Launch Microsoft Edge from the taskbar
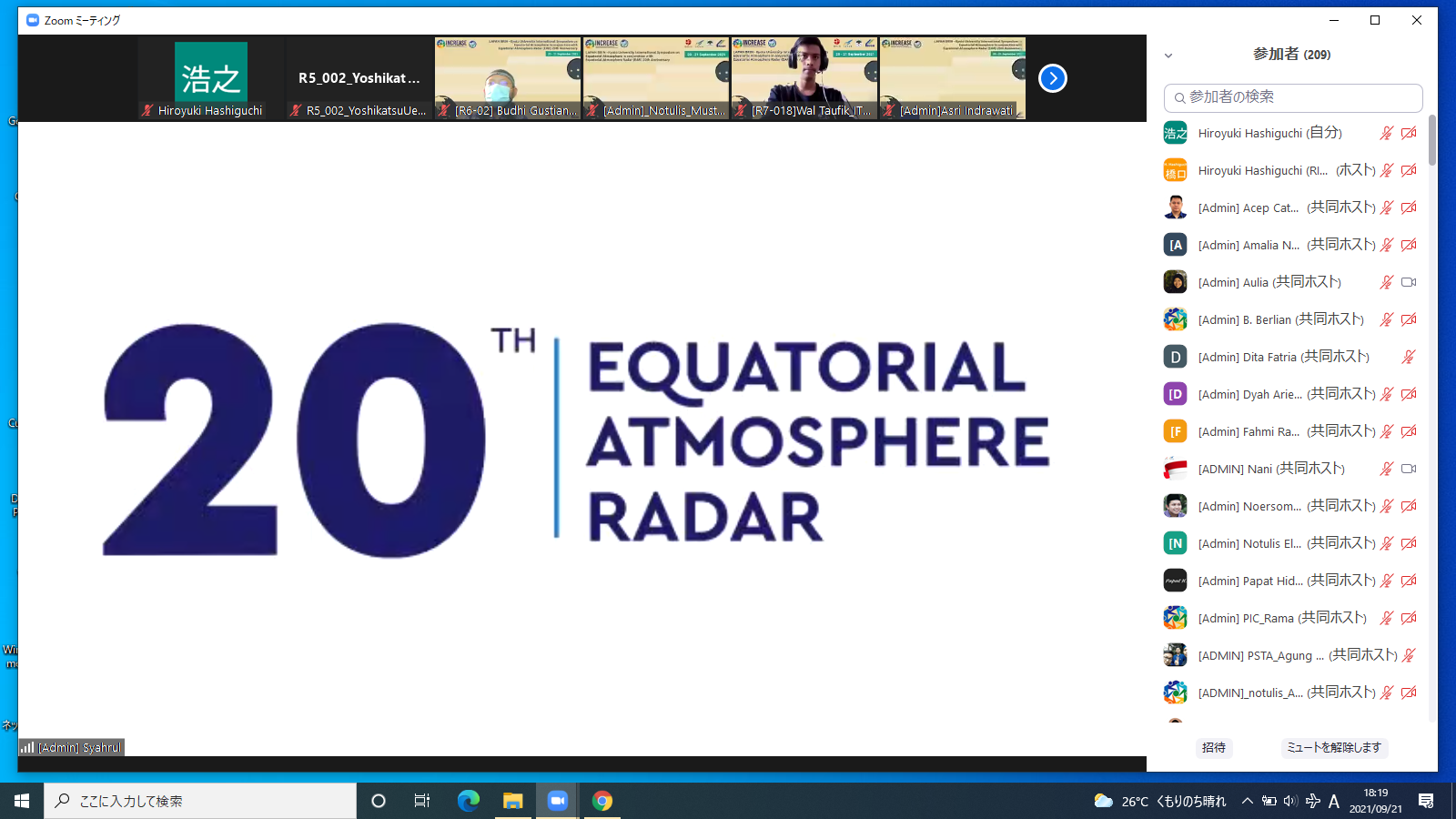 coord(468,801)
